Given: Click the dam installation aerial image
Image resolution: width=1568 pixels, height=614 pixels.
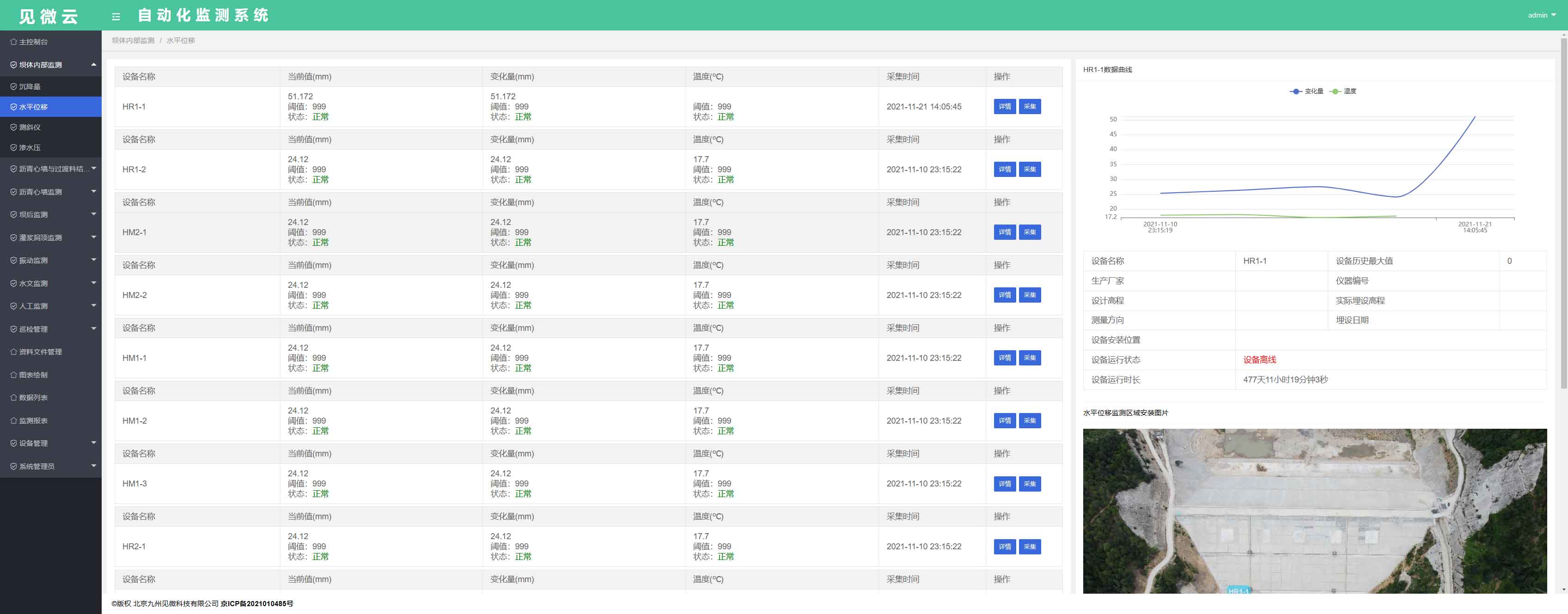Looking at the screenshot, I should tap(1314, 511).
